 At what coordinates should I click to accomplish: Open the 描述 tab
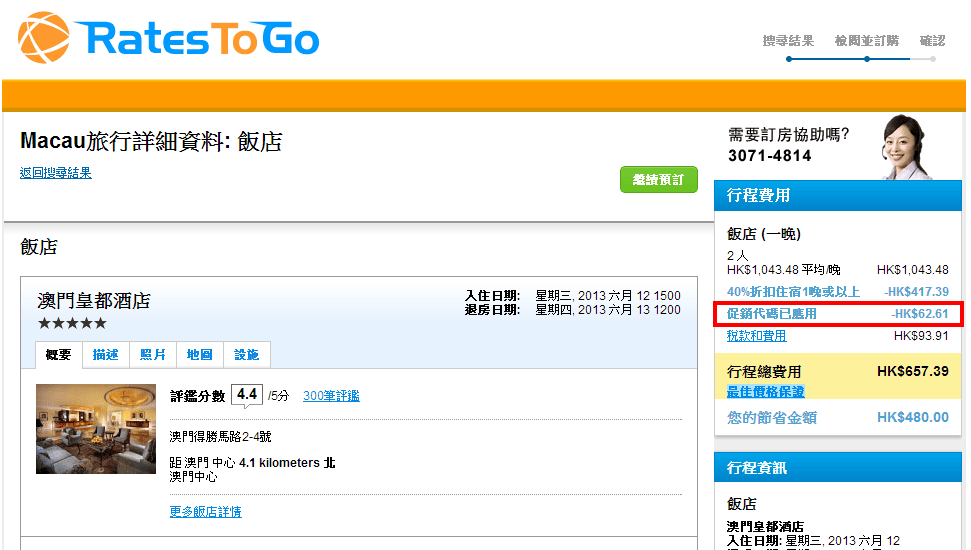tap(105, 355)
